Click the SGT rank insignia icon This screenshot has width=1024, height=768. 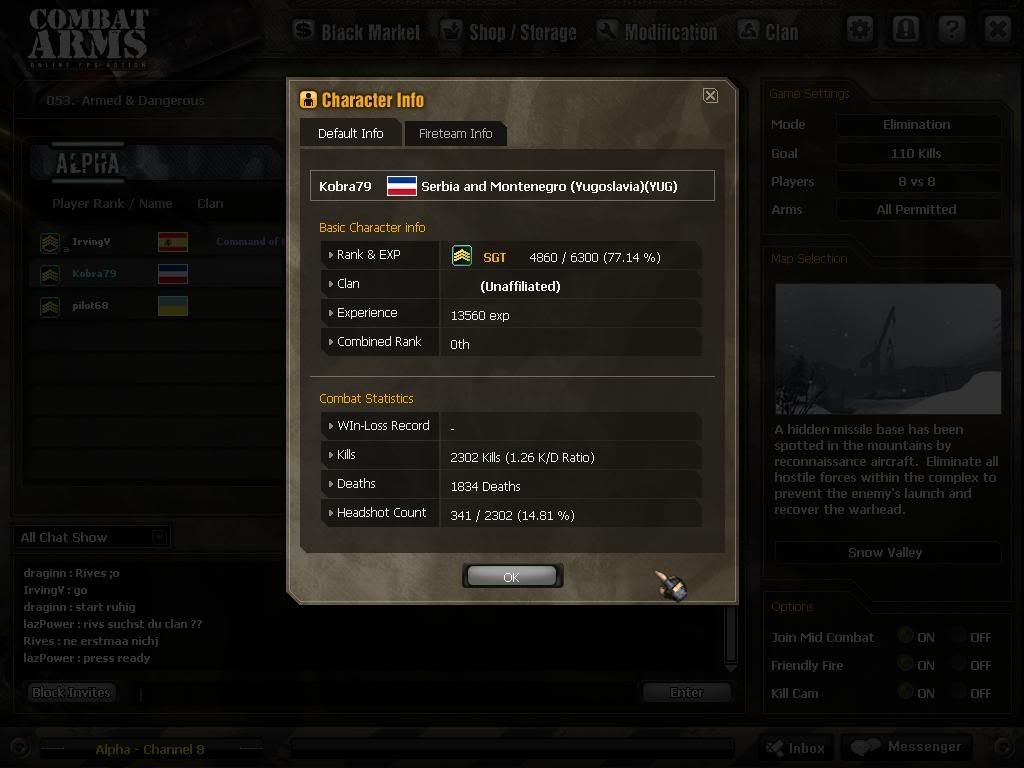[x=462, y=256]
